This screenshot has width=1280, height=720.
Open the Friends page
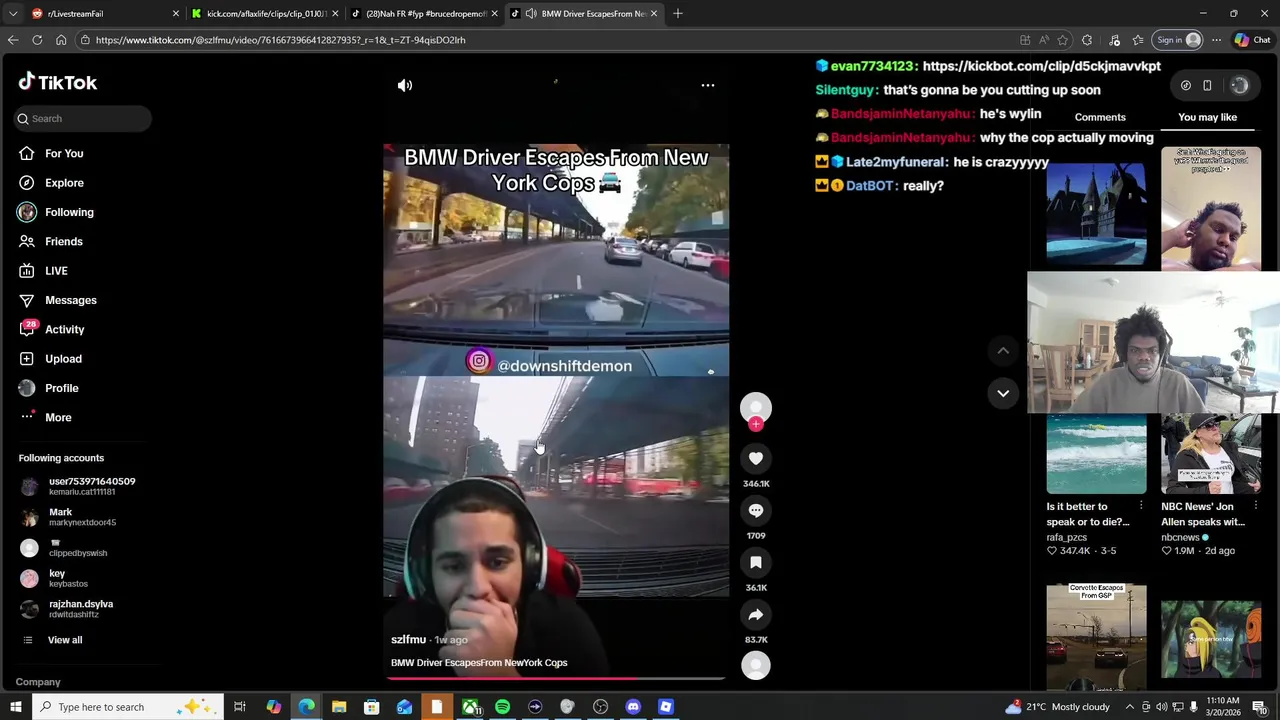[64, 241]
